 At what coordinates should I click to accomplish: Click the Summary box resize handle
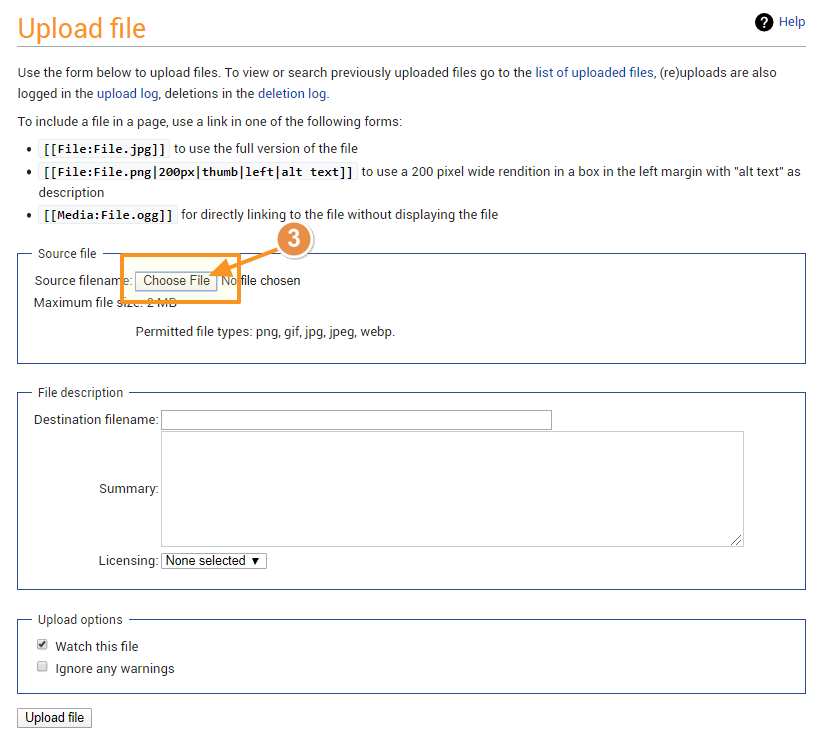tap(737, 540)
